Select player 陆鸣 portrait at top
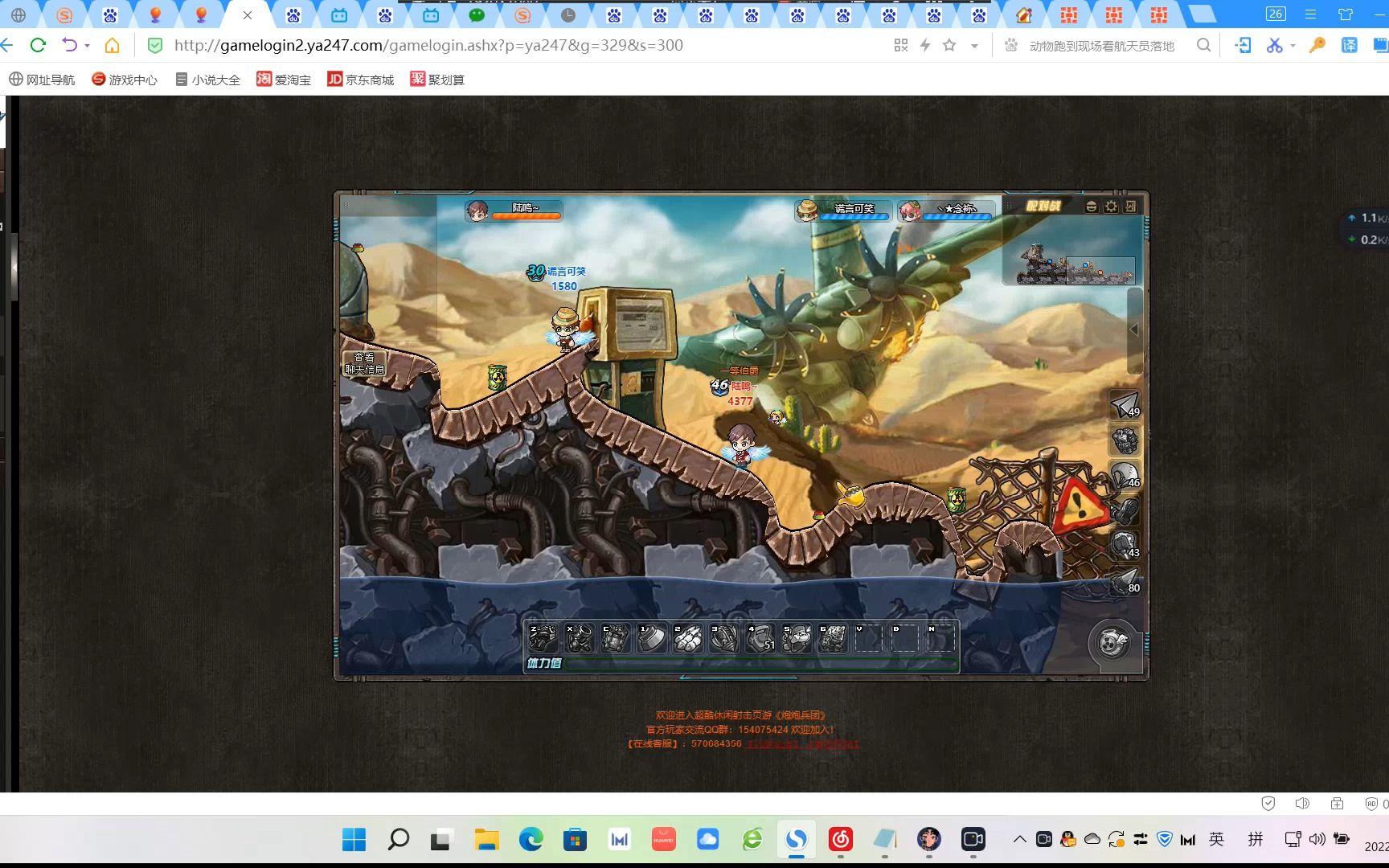The image size is (1389, 868). 477,211
